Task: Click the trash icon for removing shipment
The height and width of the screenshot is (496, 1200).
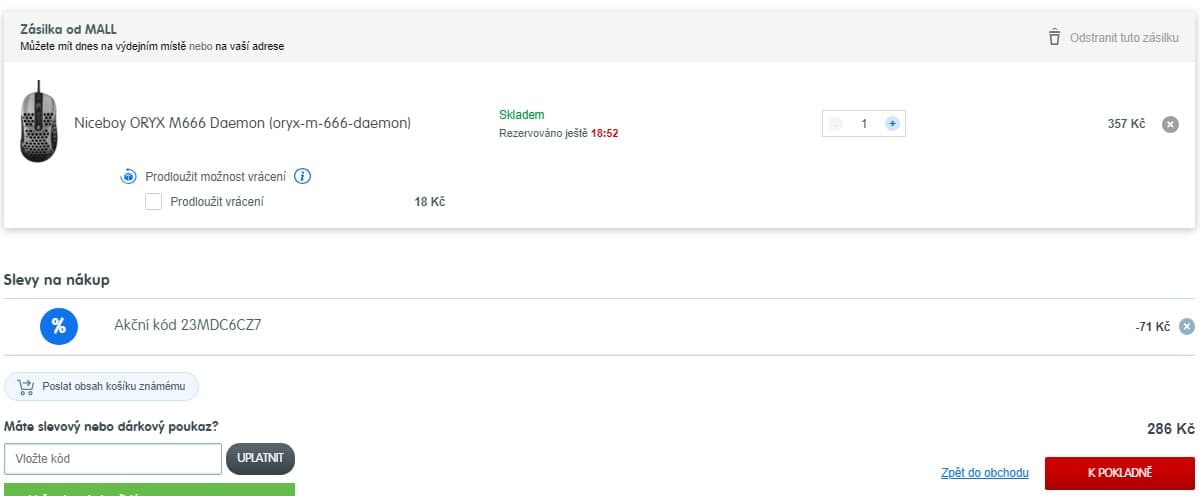Action: (1054, 37)
